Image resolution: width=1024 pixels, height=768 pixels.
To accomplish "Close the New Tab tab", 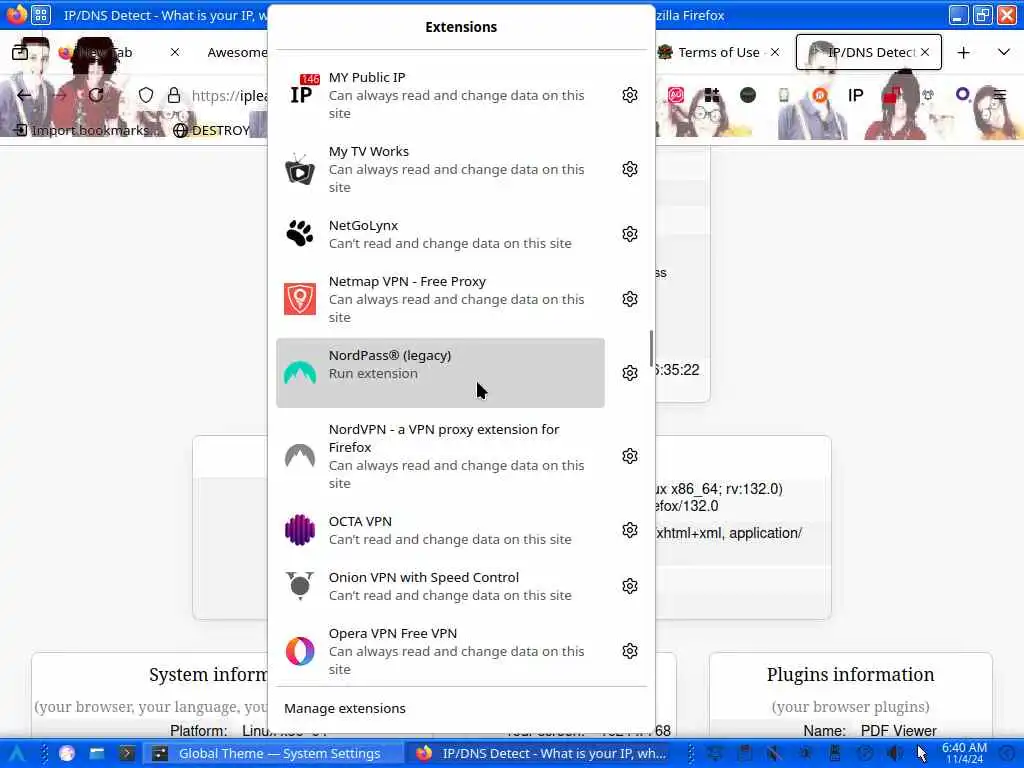I will coord(174,52).
